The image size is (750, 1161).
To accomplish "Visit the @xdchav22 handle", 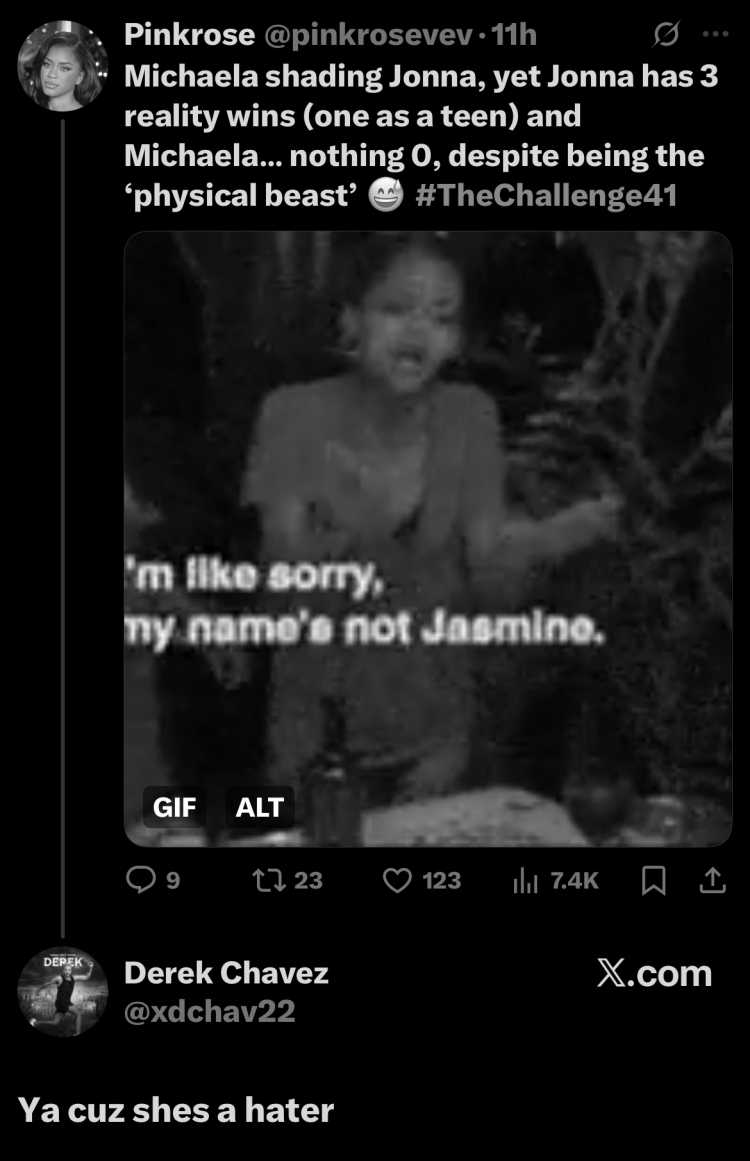I will click(210, 1011).
